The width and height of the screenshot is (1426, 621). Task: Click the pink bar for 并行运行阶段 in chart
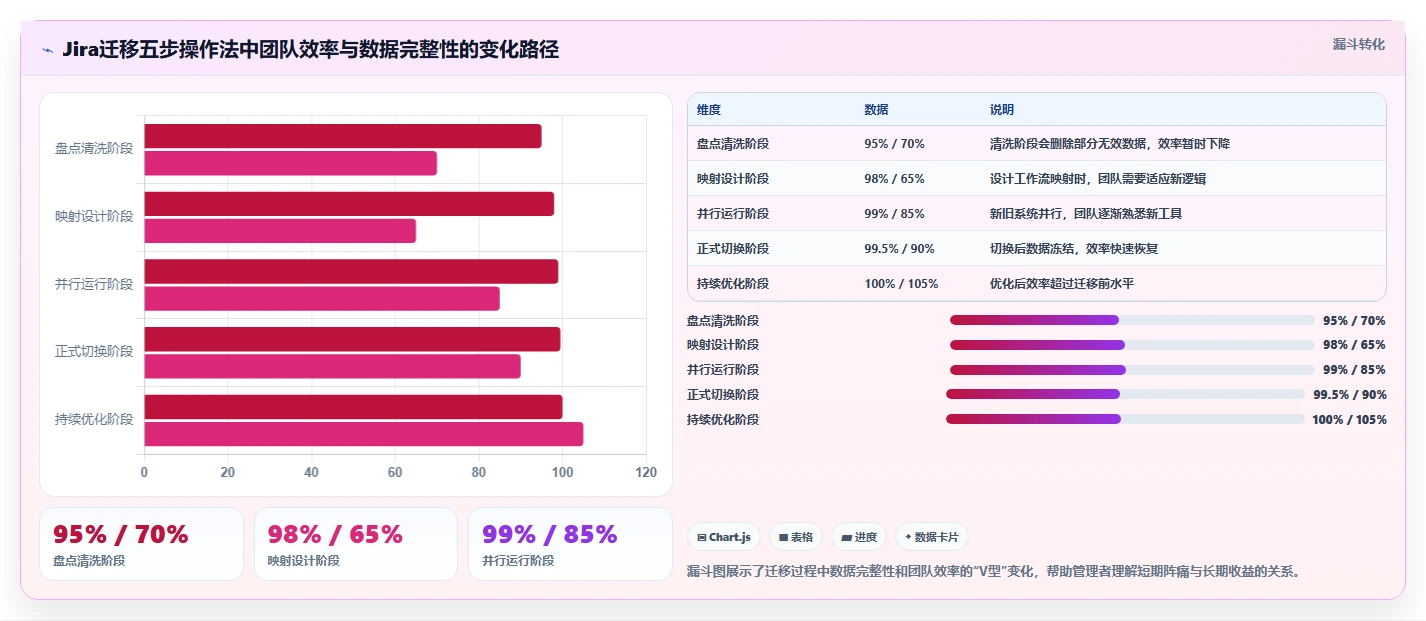point(322,299)
